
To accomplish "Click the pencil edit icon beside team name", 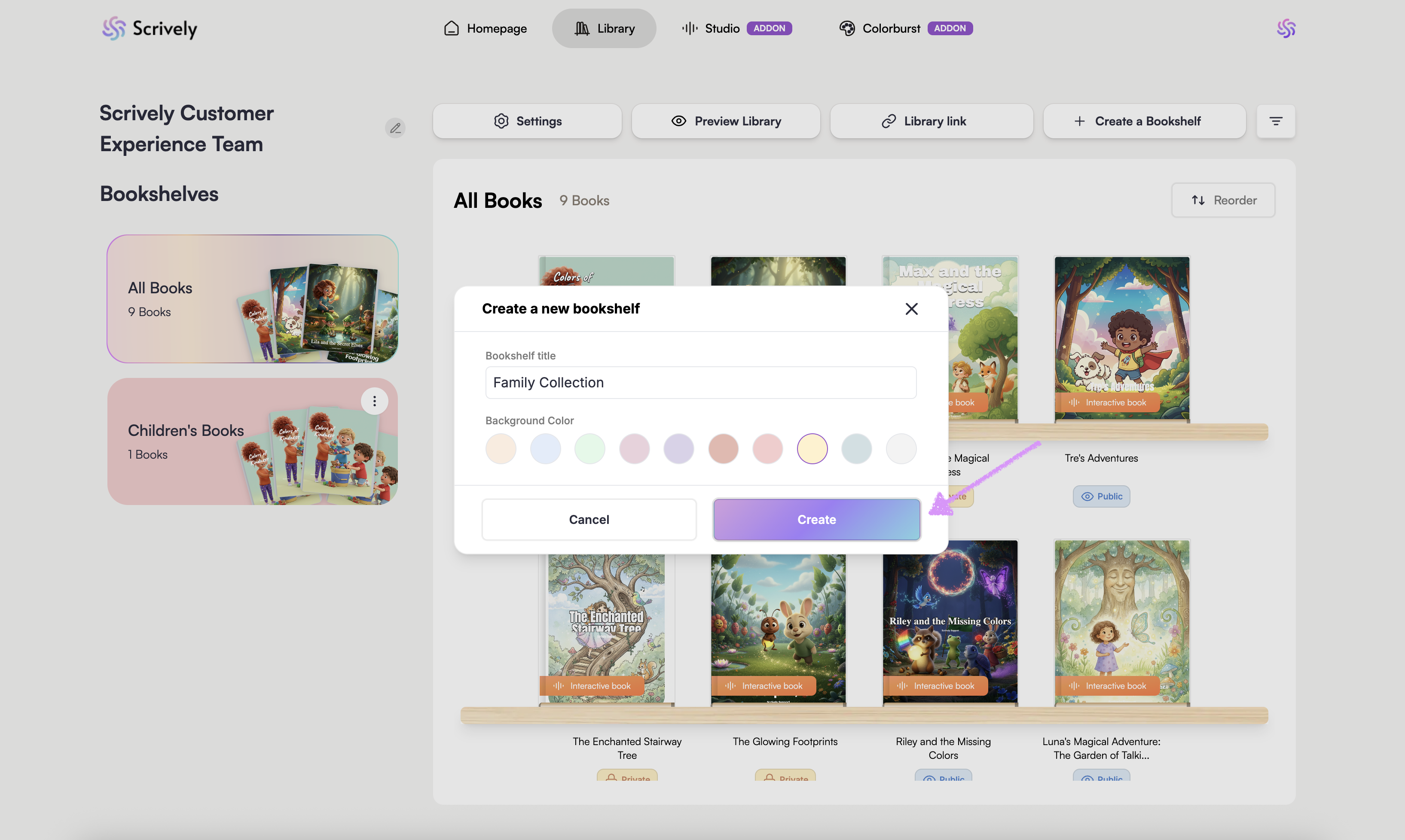I will pos(395,128).
